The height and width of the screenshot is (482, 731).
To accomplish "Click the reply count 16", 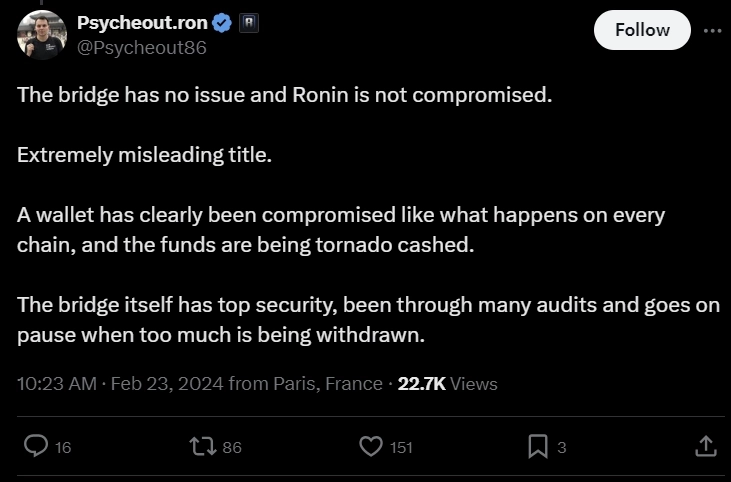I will point(63,447).
